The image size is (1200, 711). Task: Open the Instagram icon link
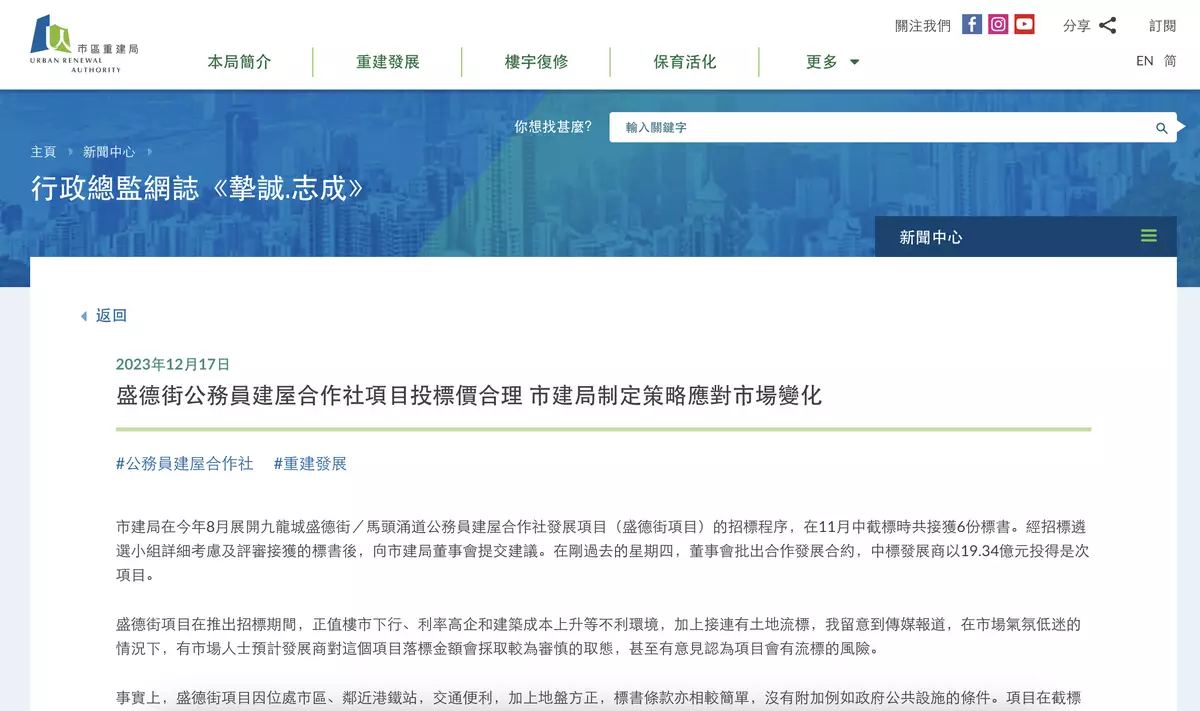998,25
